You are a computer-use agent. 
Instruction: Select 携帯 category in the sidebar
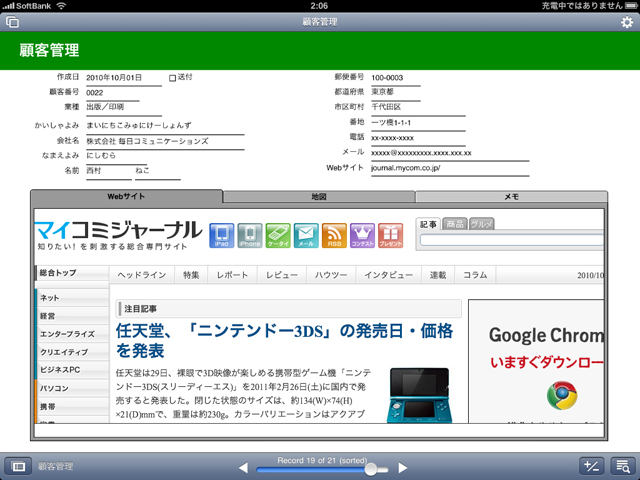(x=72, y=406)
